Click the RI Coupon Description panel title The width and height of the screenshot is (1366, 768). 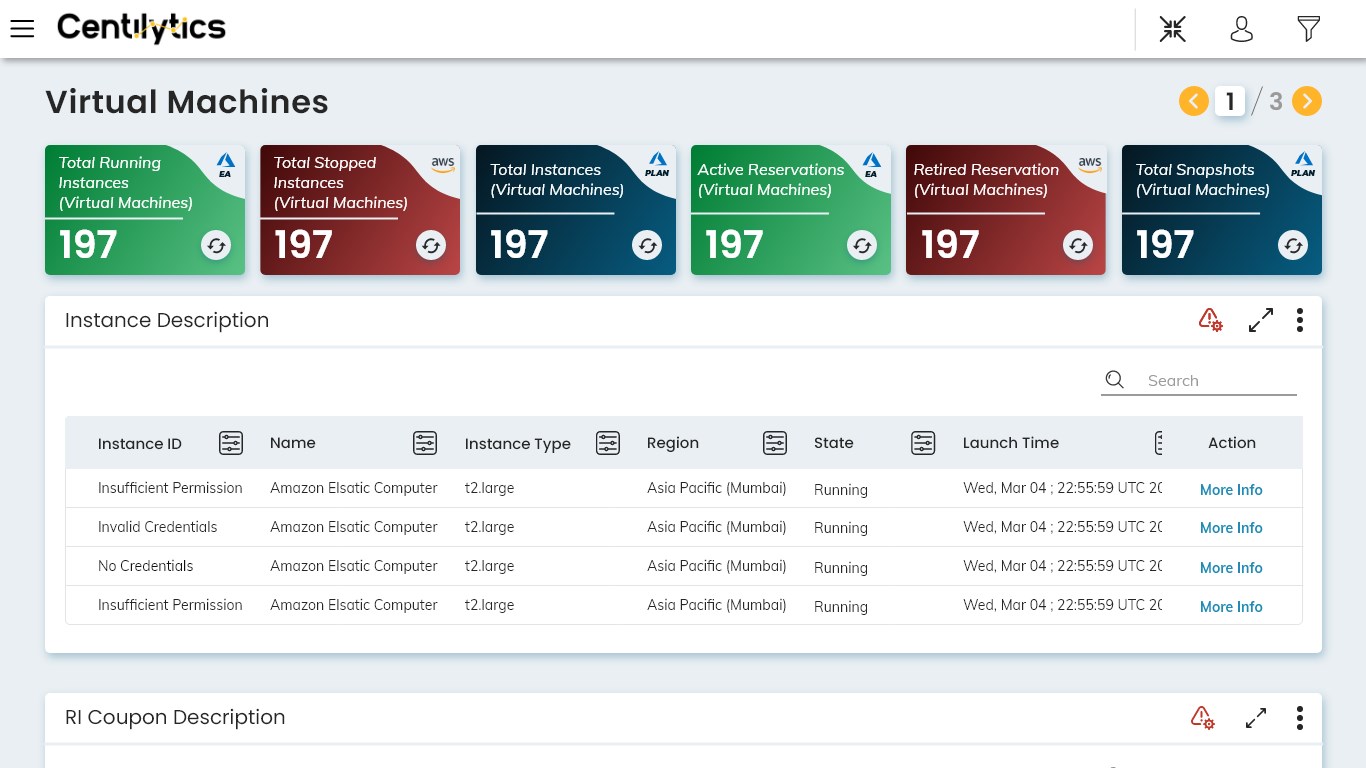click(x=175, y=717)
